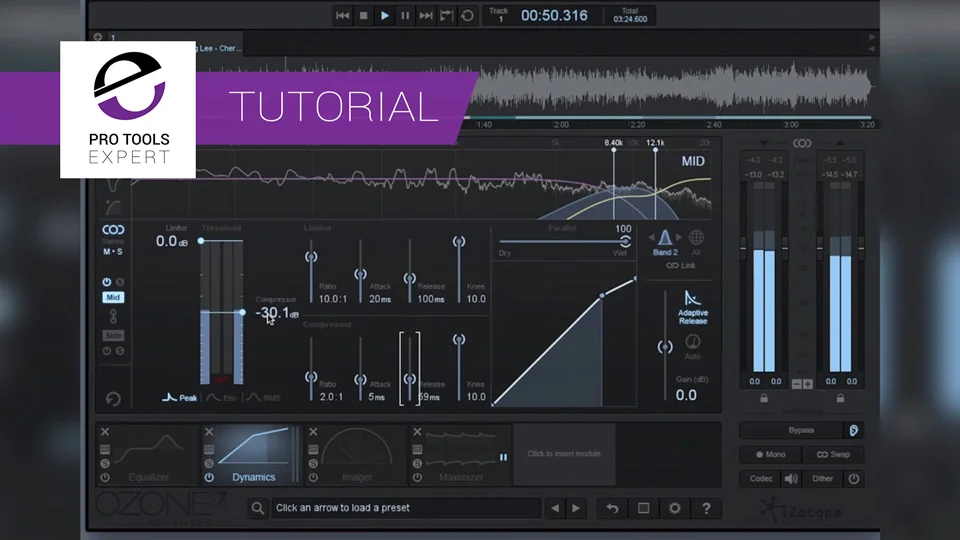The image size is (960, 540).
Task: Click to insert module slot
Action: (x=564, y=454)
